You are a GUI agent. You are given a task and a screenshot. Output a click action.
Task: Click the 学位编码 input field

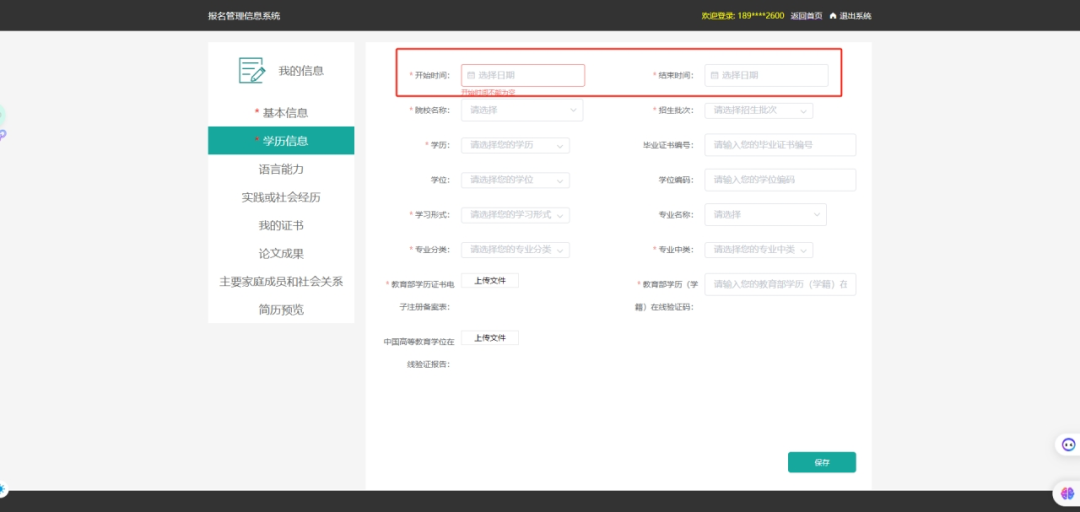780,180
